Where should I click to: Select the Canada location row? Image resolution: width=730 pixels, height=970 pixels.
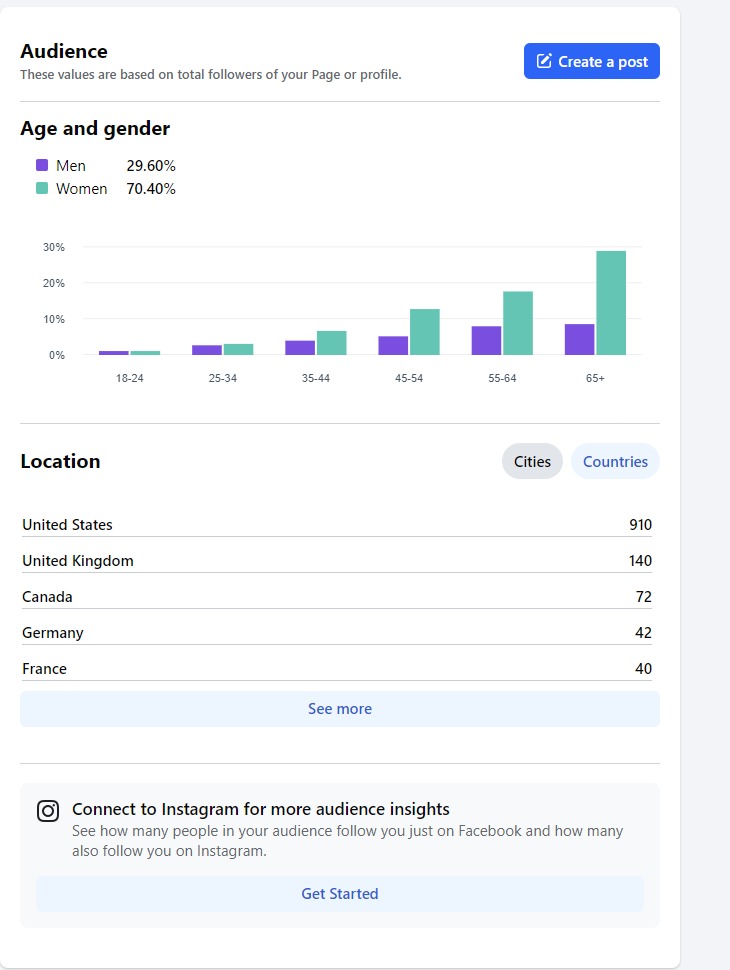click(337, 597)
